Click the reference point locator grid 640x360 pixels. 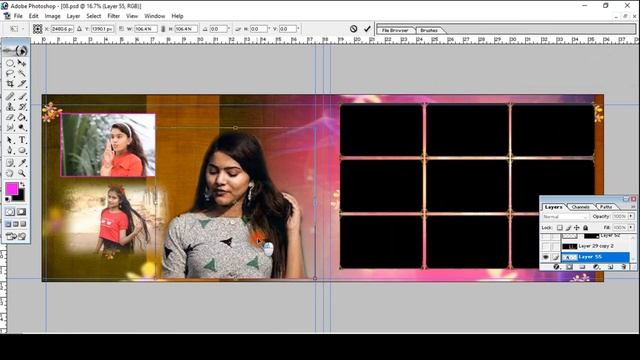pos(38,29)
